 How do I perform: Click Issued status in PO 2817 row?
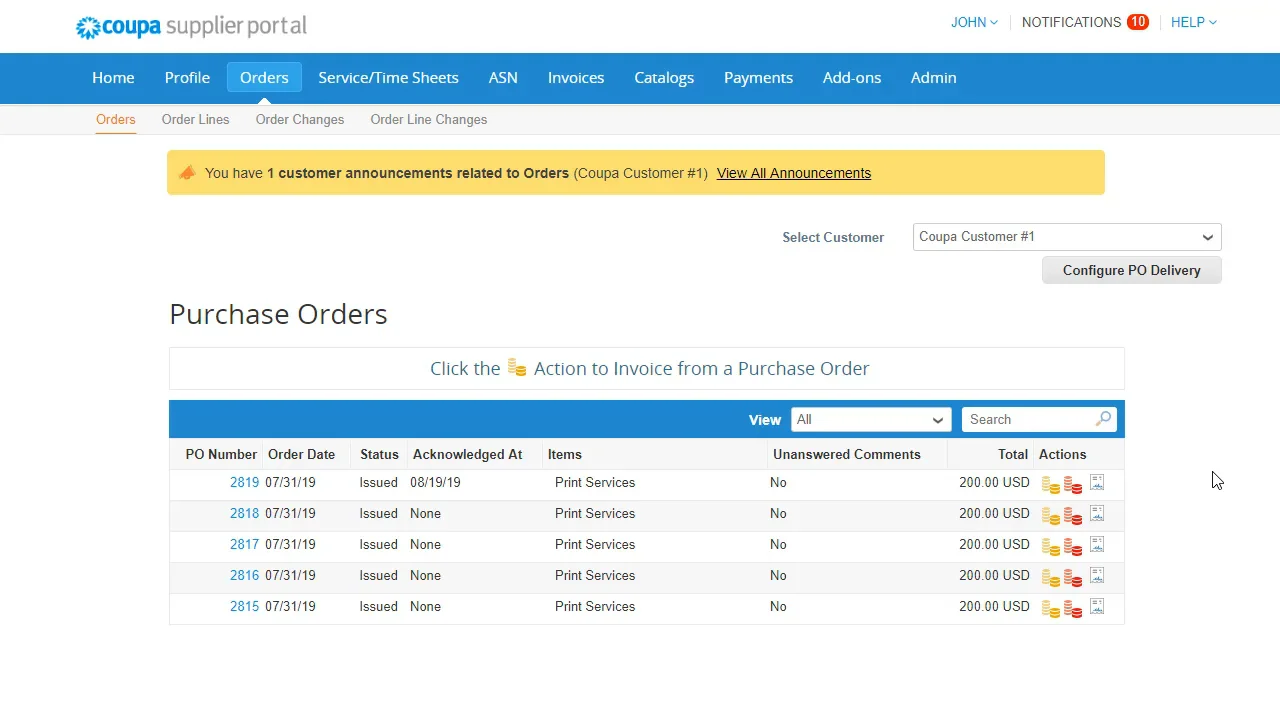(x=378, y=544)
